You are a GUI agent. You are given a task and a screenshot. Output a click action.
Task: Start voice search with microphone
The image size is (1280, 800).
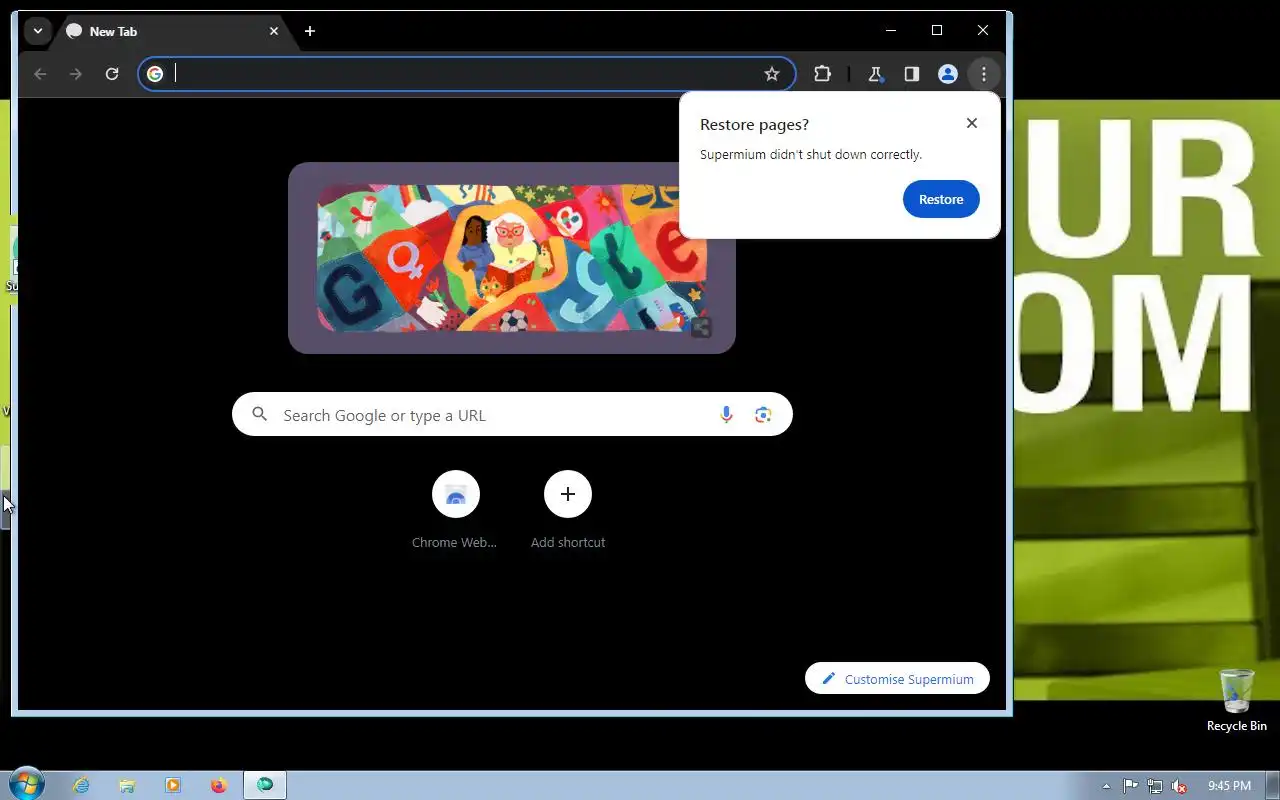(x=727, y=415)
